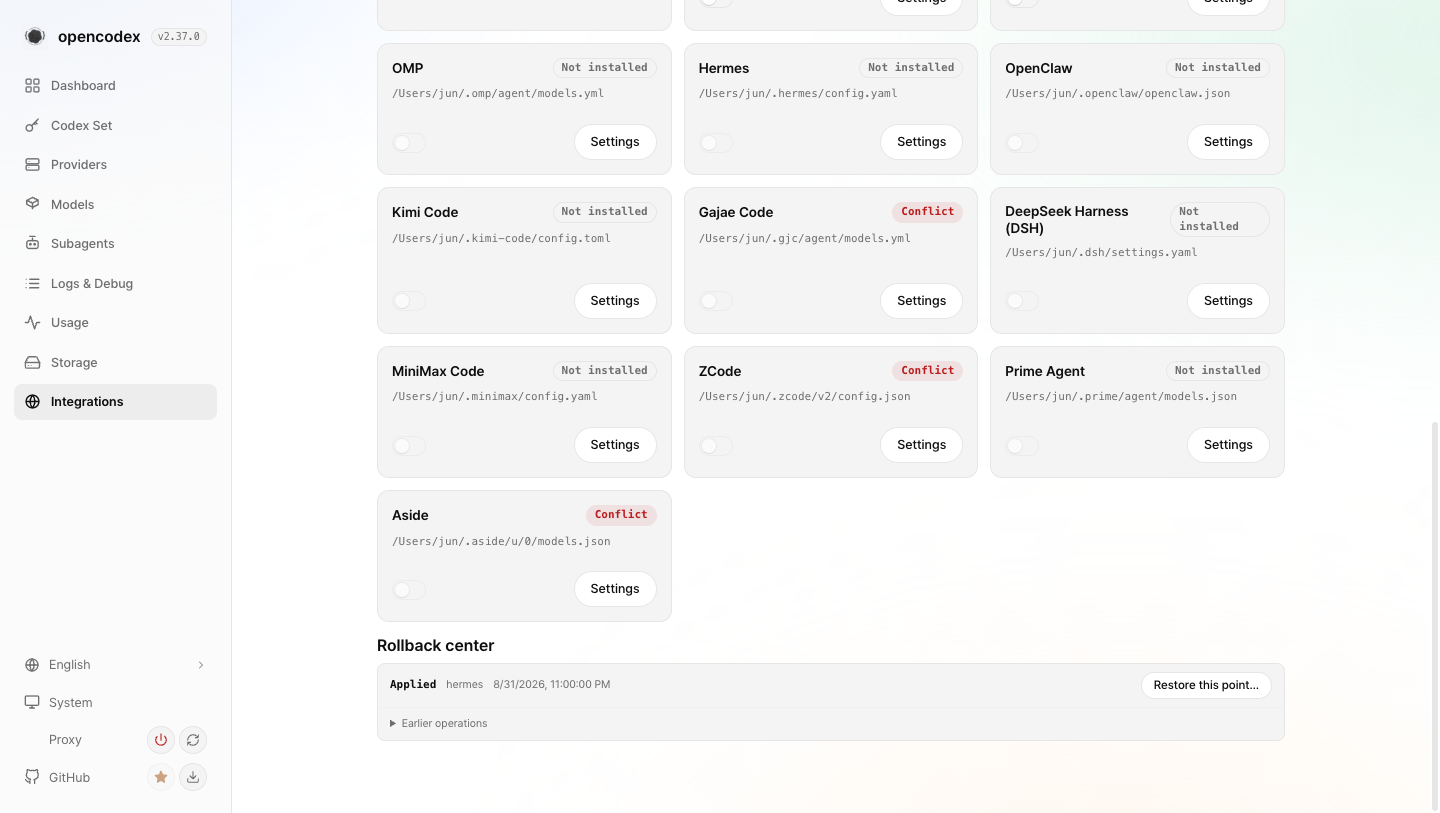Click the Subagents robot icon
The image size is (1440, 813).
(x=32, y=243)
